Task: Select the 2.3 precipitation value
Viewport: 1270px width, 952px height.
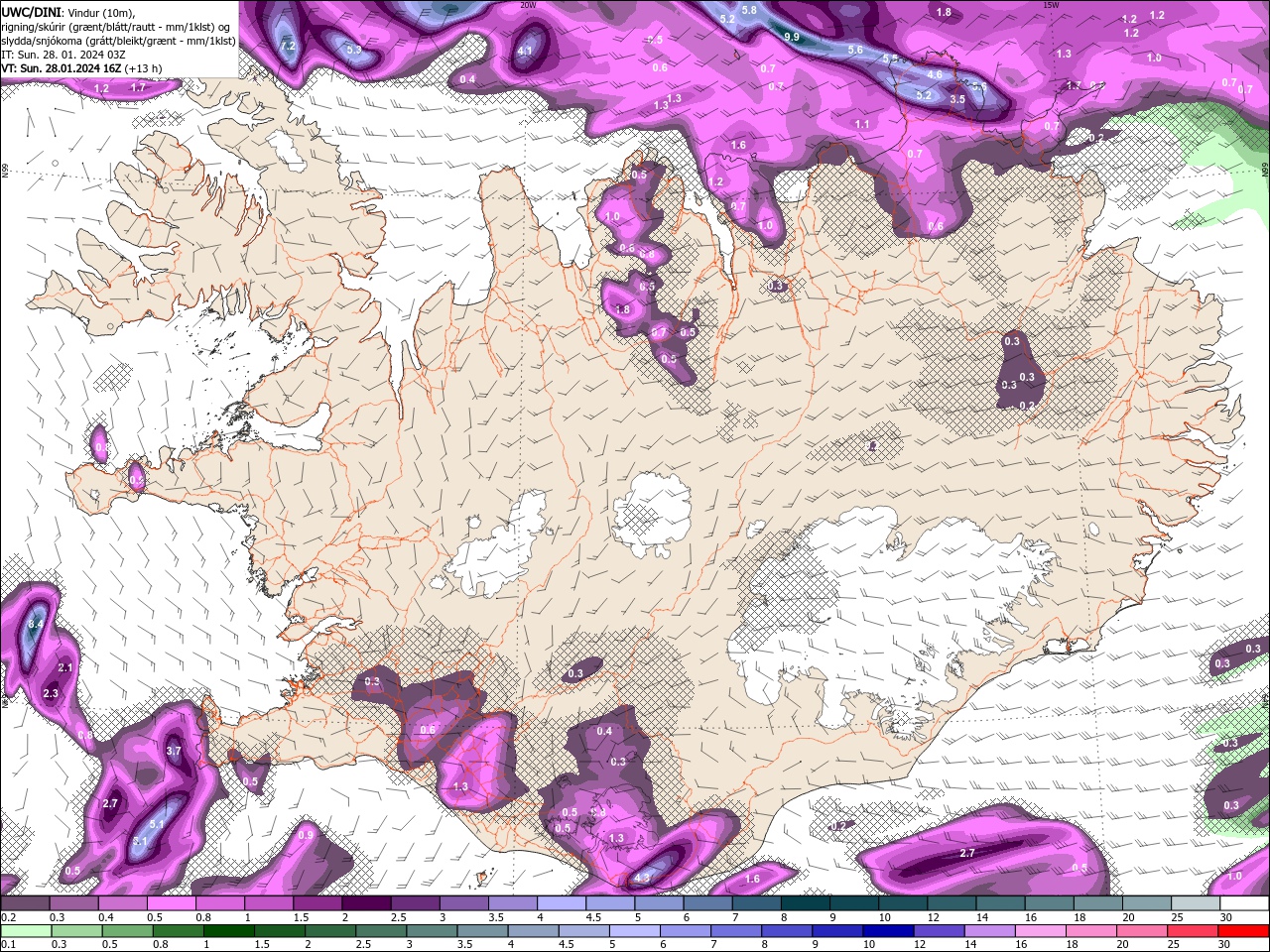Action: [x=51, y=693]
